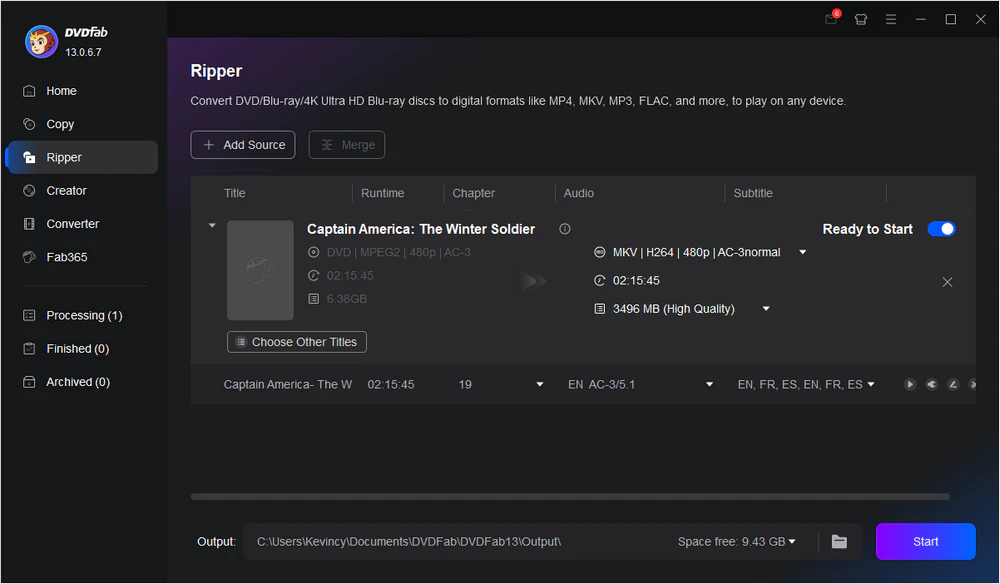Click the Fab365 icon in sidebar

(29, 257)
